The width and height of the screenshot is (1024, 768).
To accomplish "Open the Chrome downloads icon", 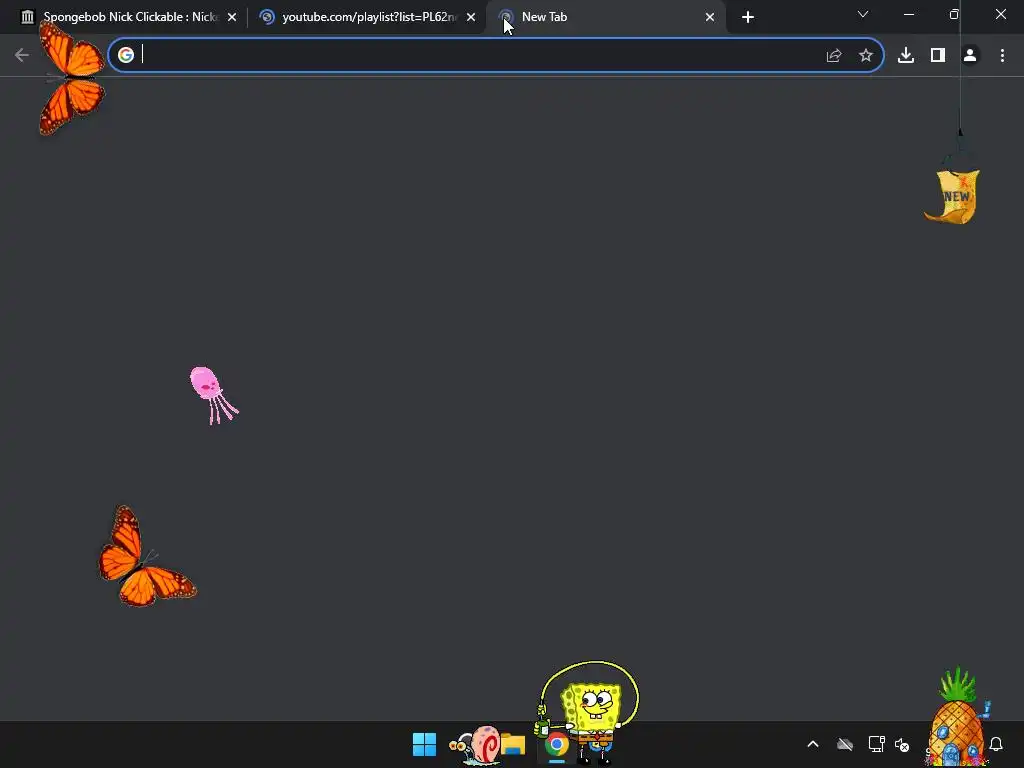I will pos(906,56).
